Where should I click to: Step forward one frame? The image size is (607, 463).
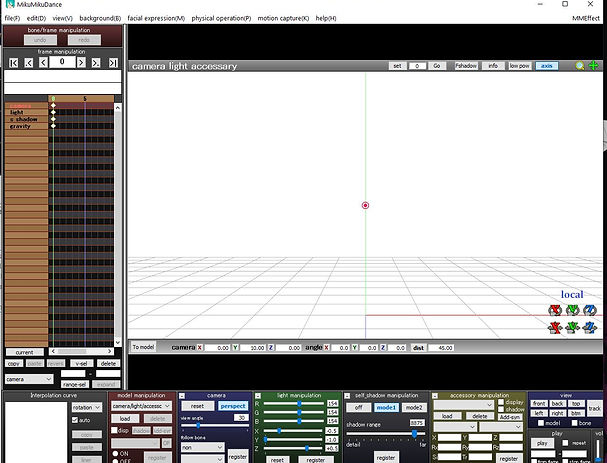[x=81, y=62]
